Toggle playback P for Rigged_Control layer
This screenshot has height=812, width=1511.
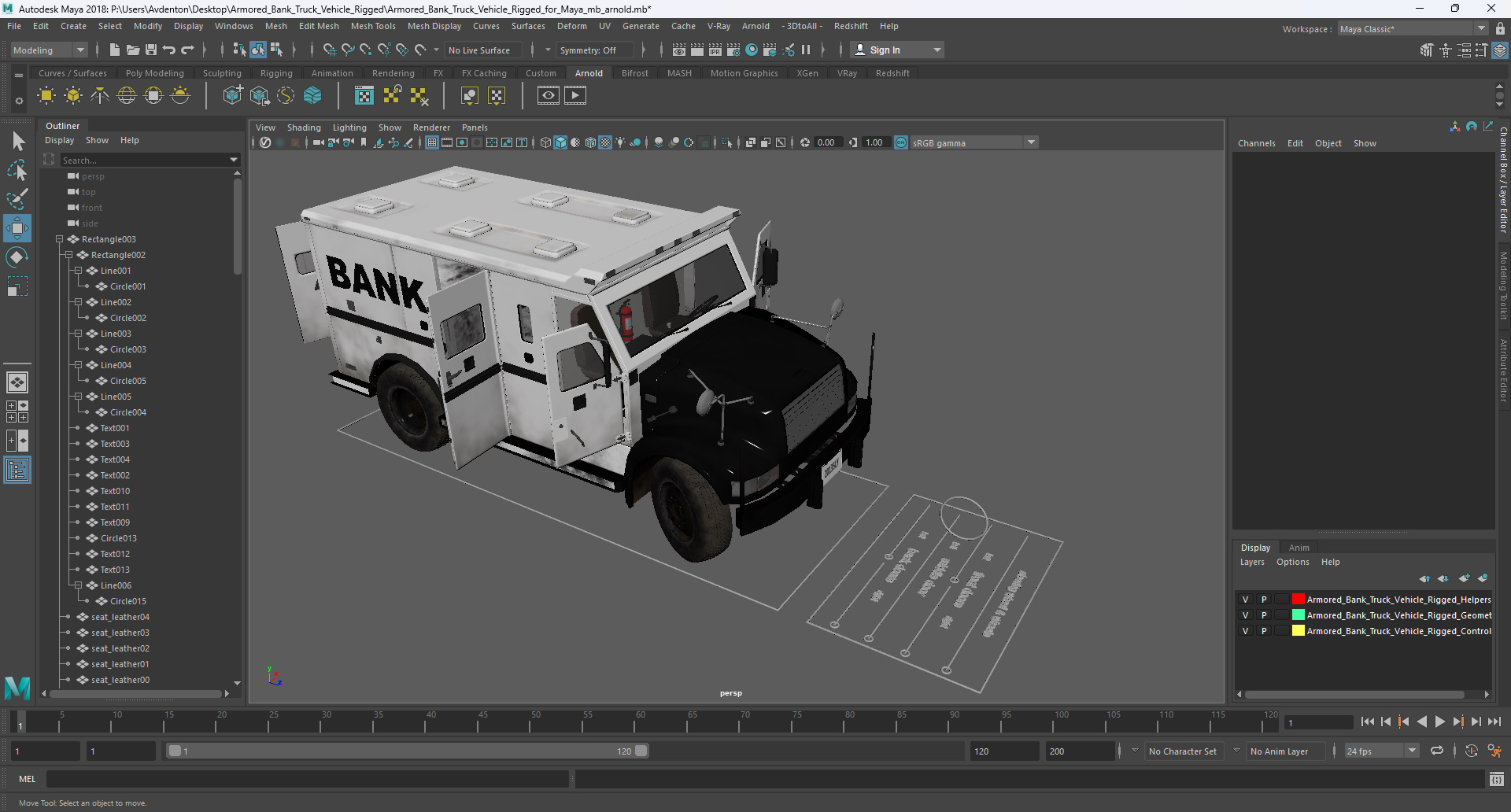pos(1264,631)
